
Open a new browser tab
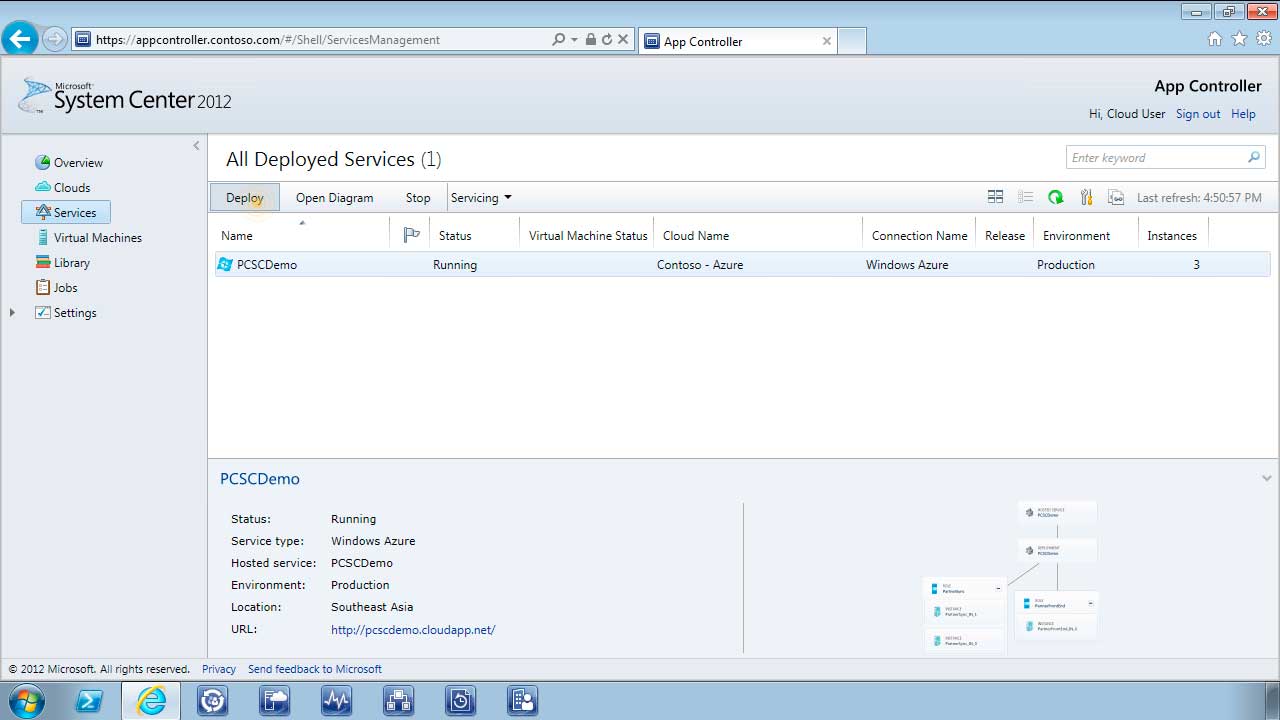[x=851, y=41]
